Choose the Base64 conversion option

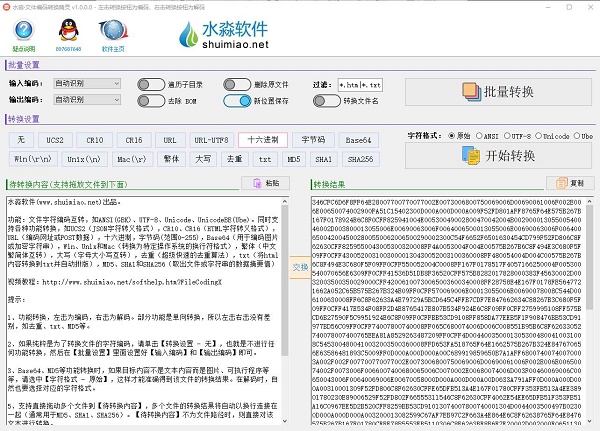(x=358, y=139)
